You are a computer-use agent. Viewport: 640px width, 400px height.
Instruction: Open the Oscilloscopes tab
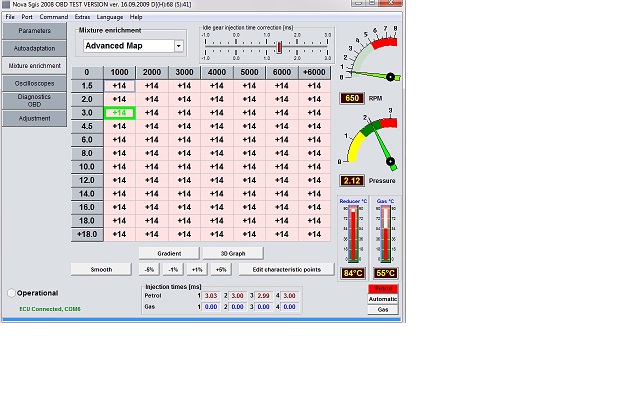tap(34, 83)
